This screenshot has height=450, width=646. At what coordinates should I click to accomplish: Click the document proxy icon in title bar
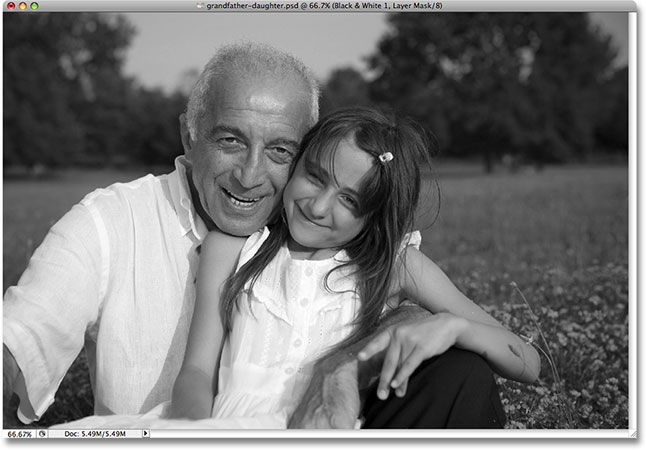click(201, 6)
